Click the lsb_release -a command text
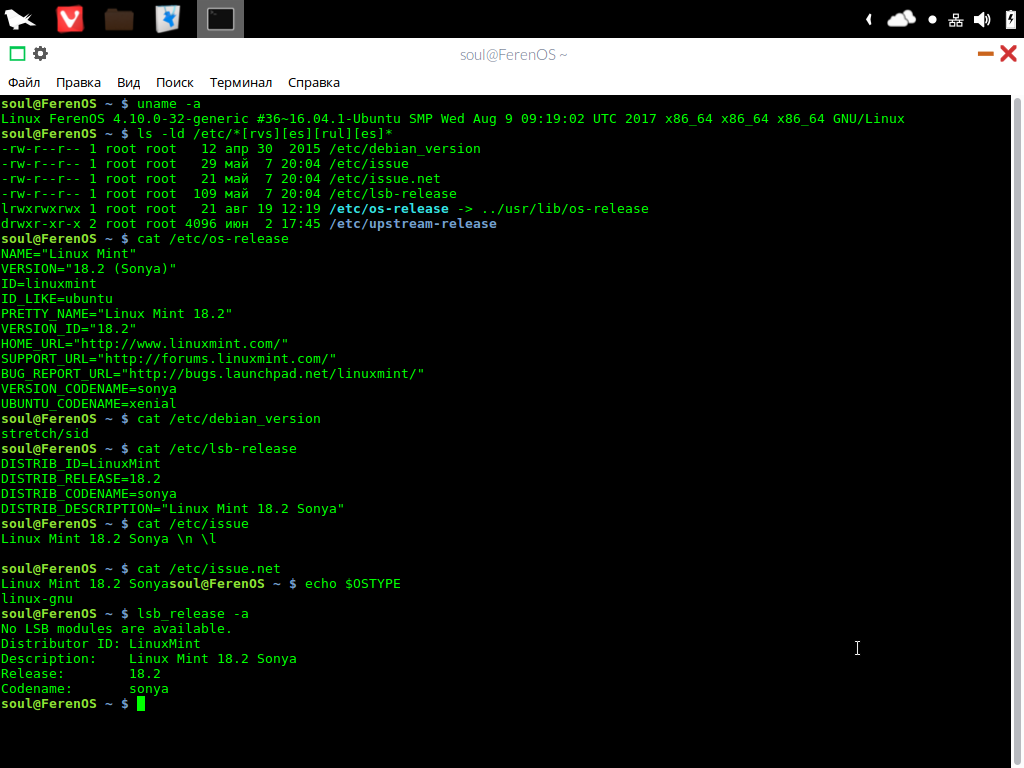The height and width of the screenshot is (768, 1024). coord(193,615)
